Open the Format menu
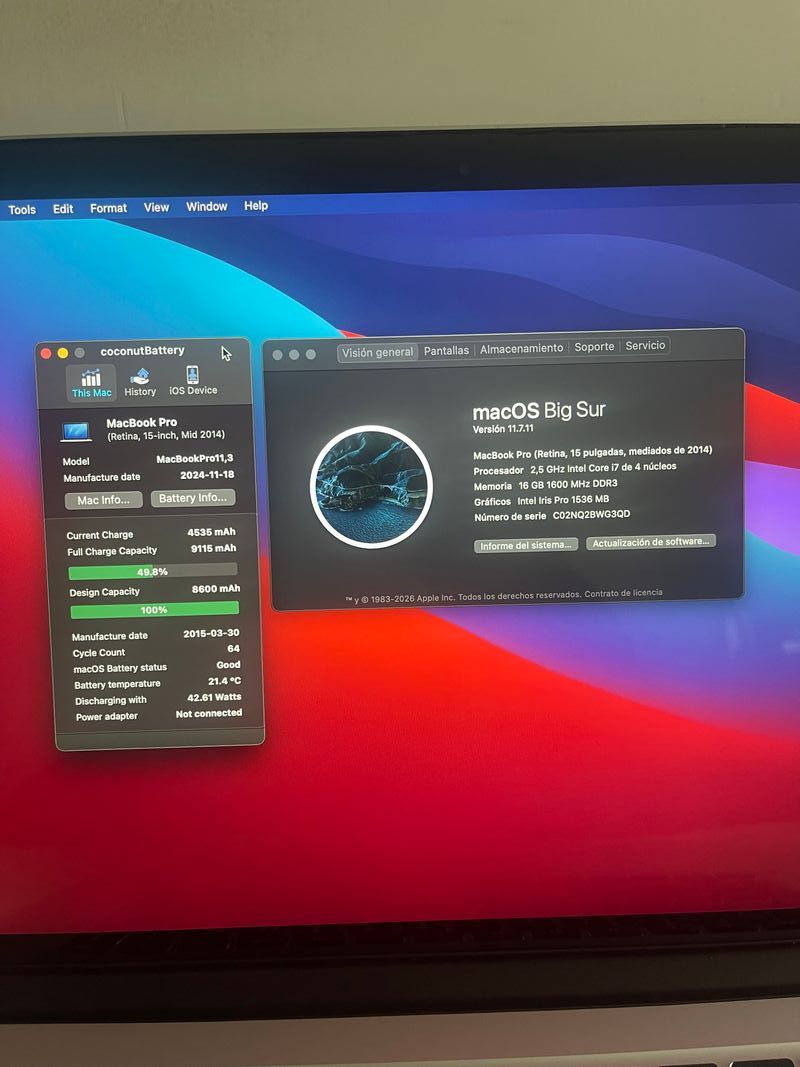This screenshot has width=800, height=1067. [x=109, y=208]
